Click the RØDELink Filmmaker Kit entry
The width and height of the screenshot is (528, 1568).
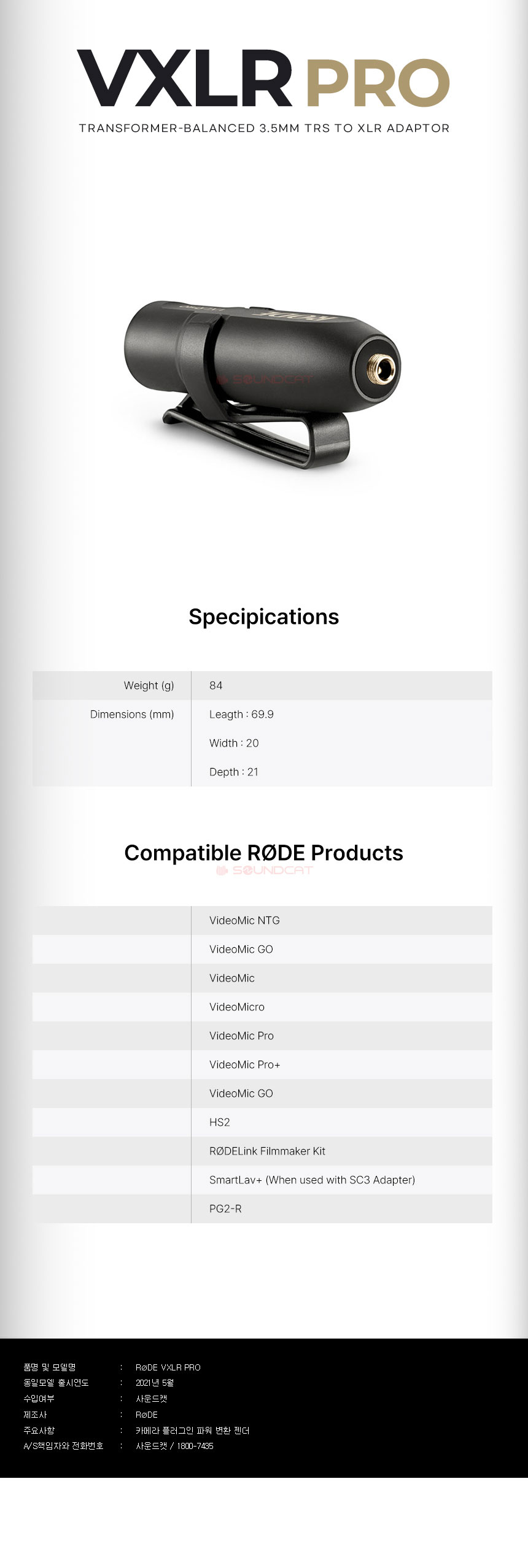tap(267, 1151)
